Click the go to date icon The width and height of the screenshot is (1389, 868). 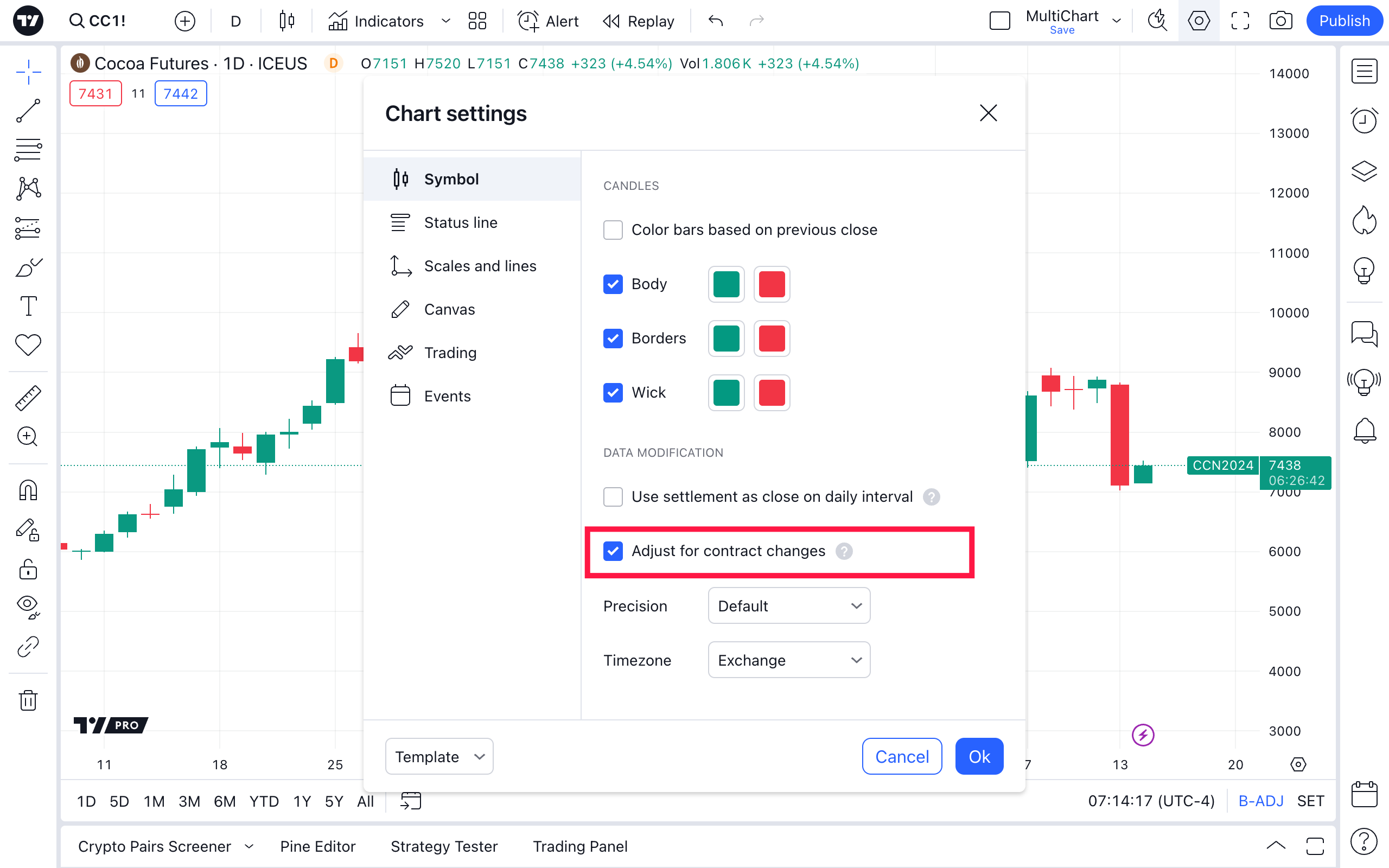[411, 801]
